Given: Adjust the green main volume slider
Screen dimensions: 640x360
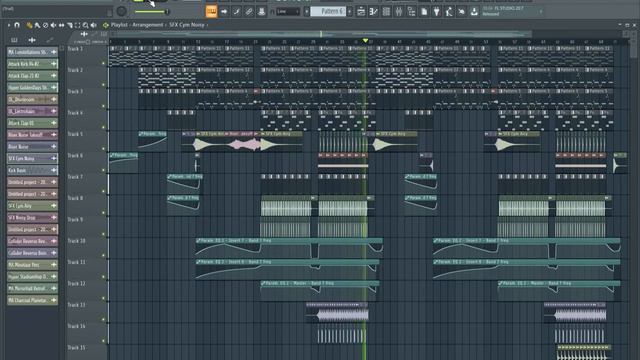Looking at the screenshot, I should pos(151,12).
